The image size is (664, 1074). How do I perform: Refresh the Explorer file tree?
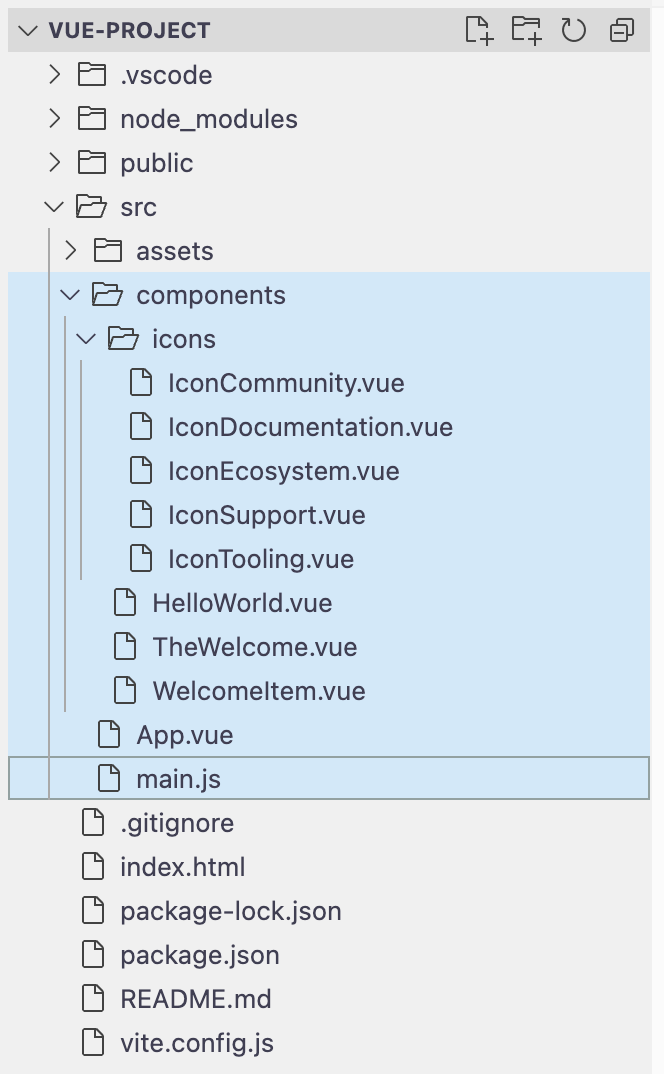(x=574, y=31)
